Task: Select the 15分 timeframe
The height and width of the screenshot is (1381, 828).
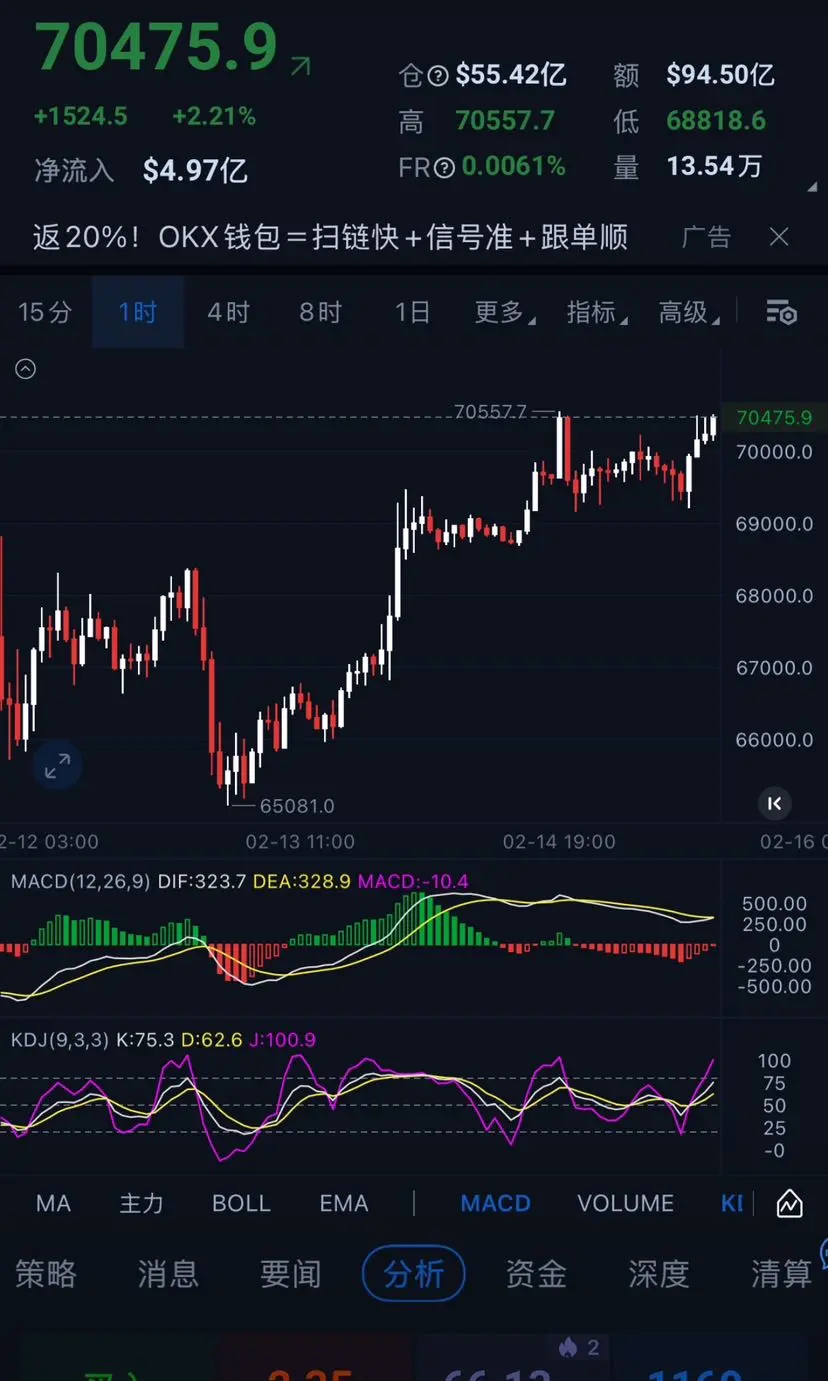Action: 45,312
